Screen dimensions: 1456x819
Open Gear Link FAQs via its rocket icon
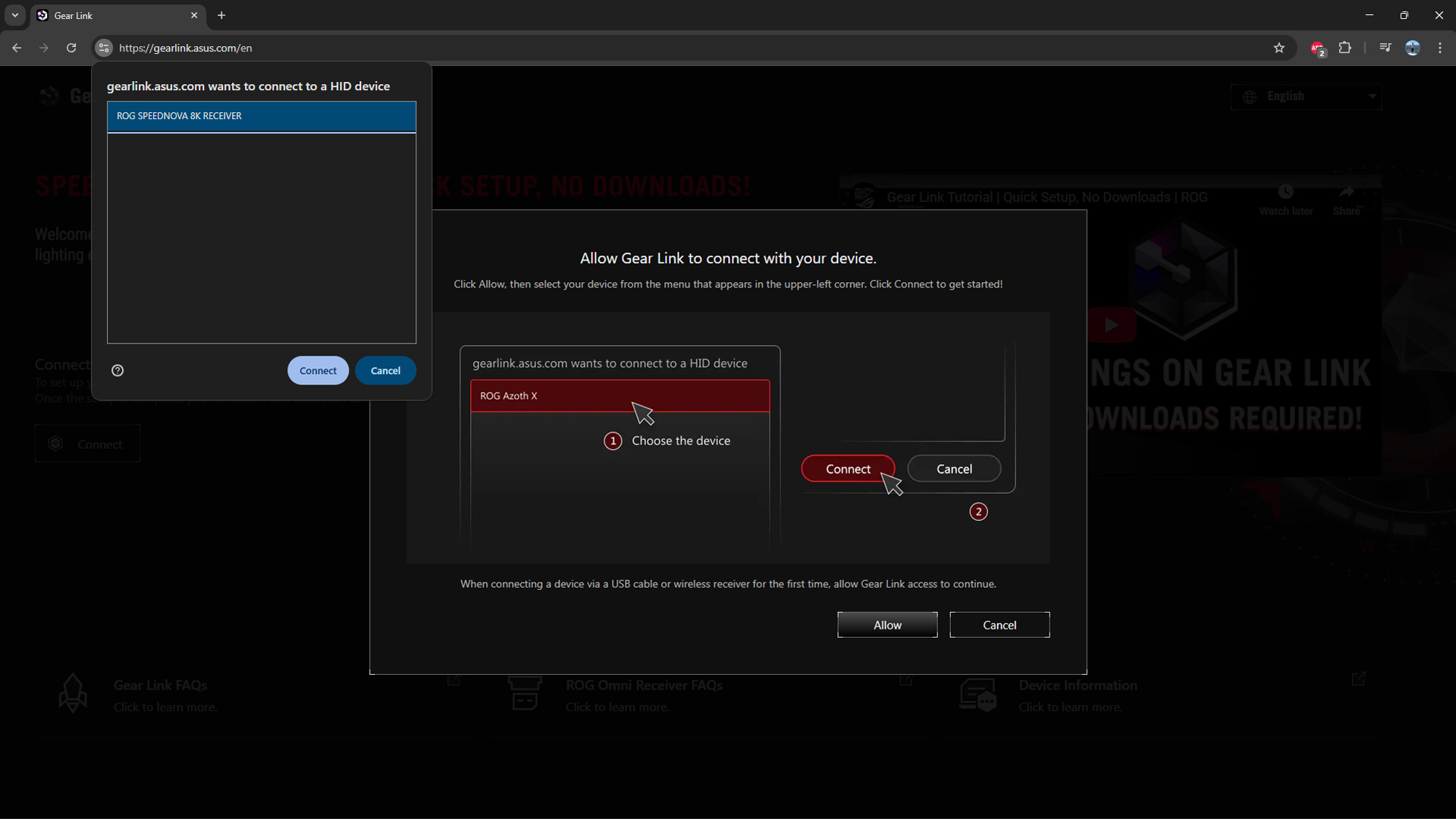73,692
